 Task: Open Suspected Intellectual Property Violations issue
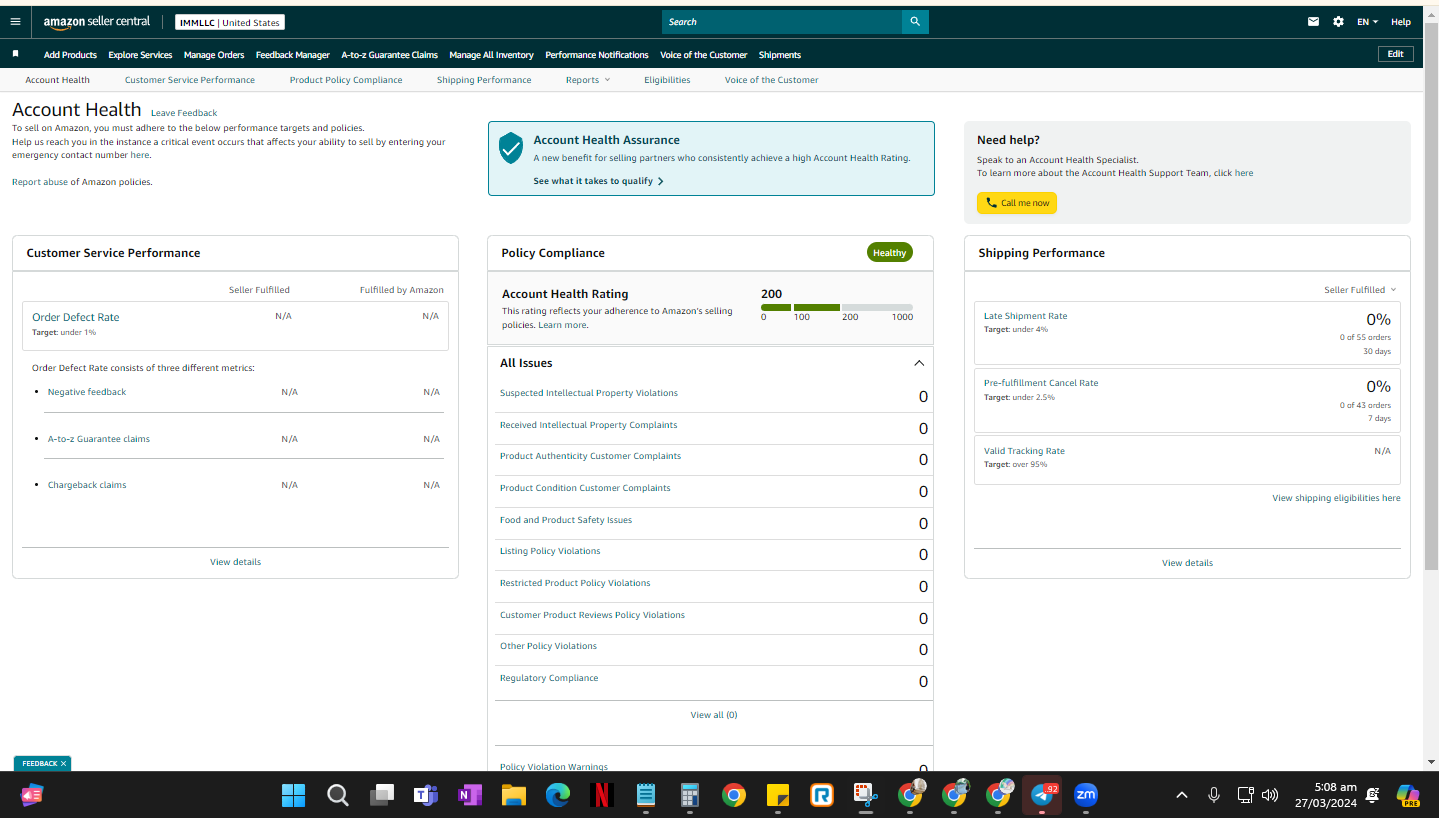[589, 393]
